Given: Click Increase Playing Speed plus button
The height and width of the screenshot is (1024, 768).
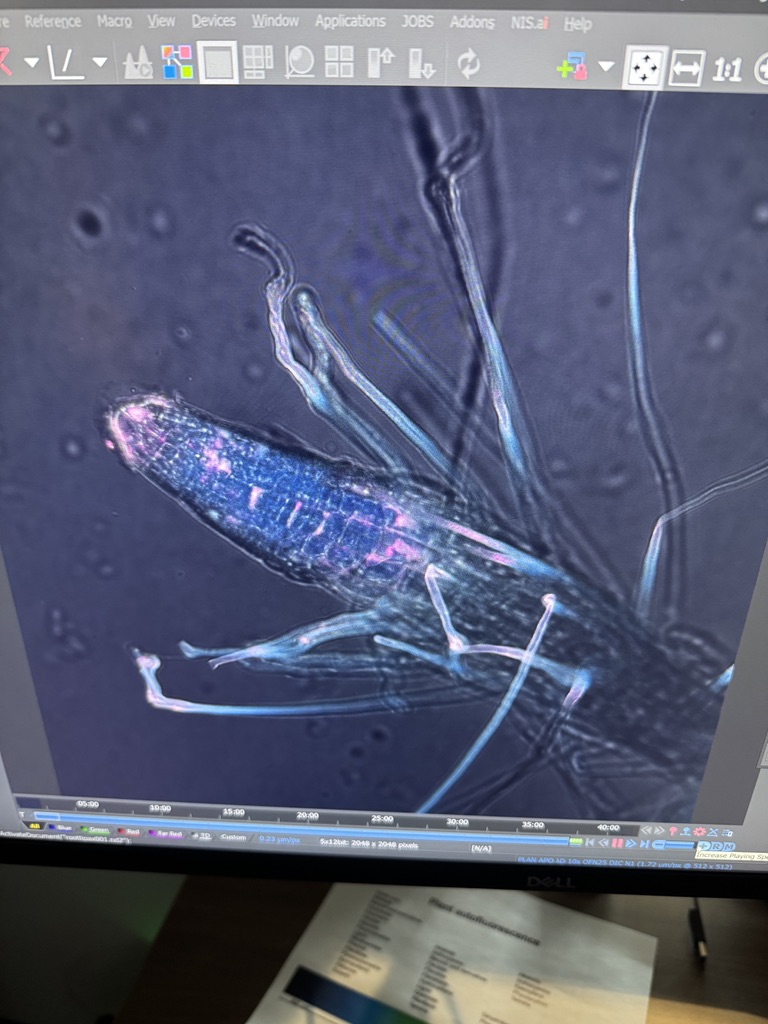Looking at the screenshot, I should (x=704, y=846).
